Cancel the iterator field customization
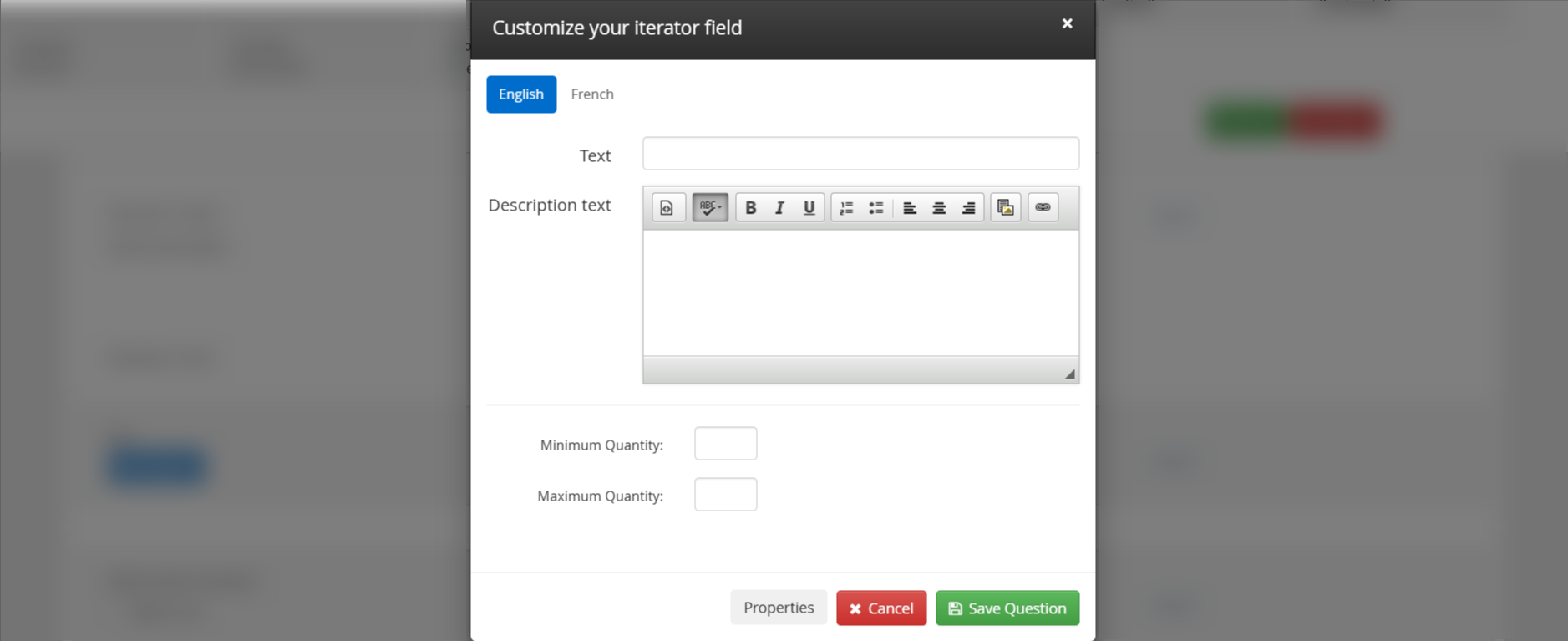 pyautogui.click(x=881, y=608)
